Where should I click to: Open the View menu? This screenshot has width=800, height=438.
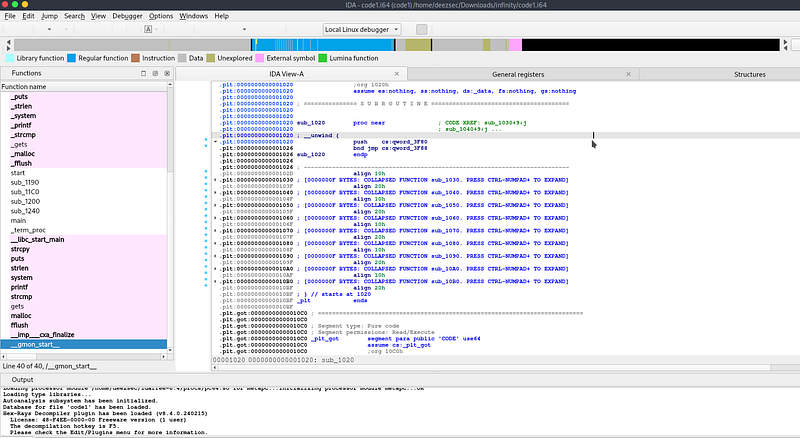[98, 16]
